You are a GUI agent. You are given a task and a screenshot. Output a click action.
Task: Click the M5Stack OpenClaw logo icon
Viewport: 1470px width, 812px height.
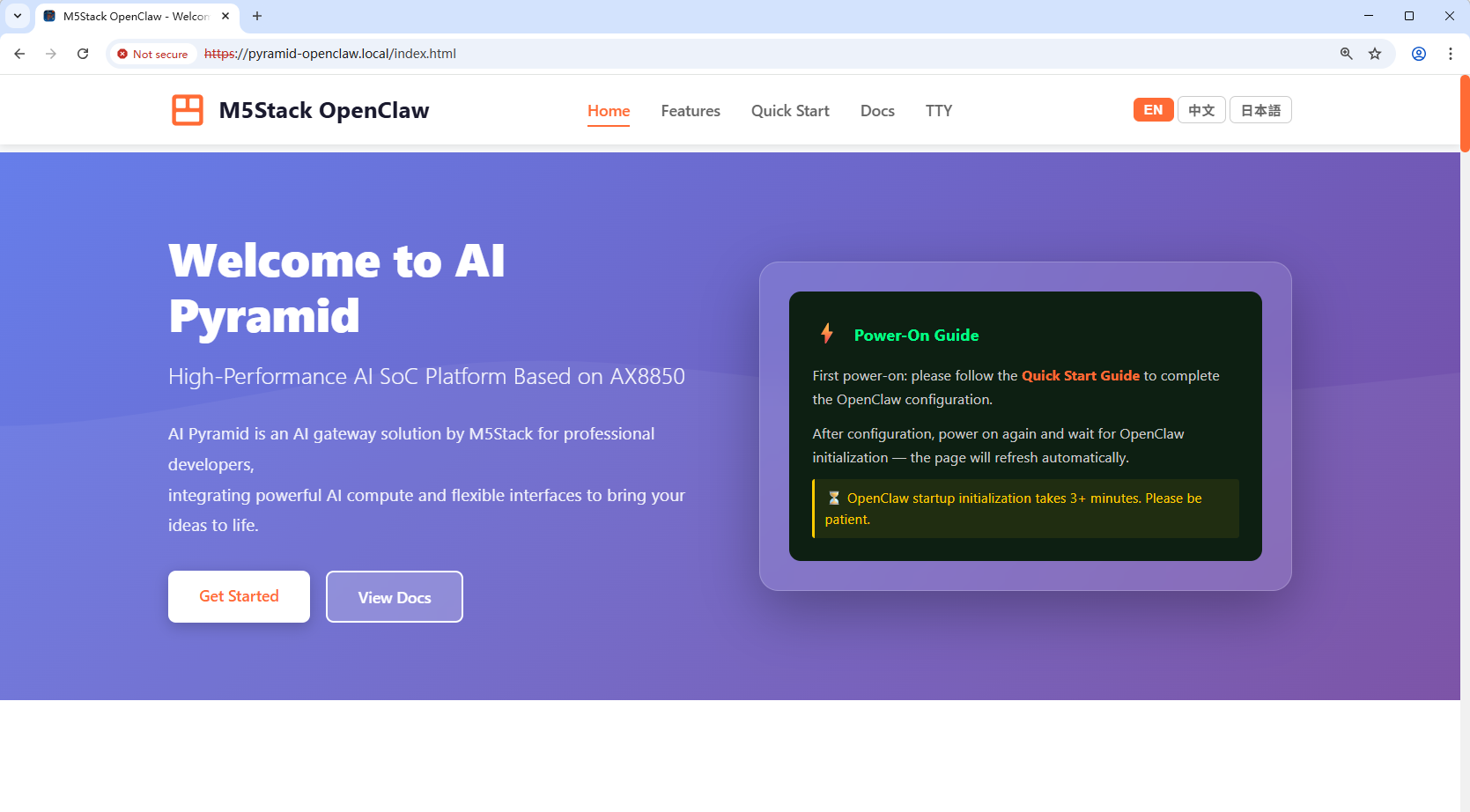point(187,110)
